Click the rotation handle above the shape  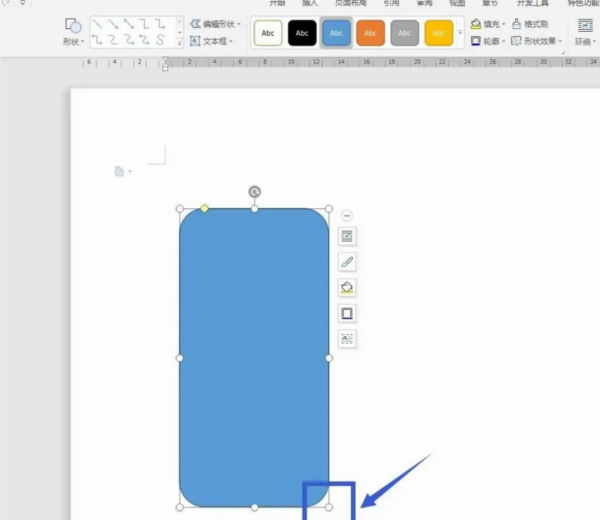tap(254, 191)
